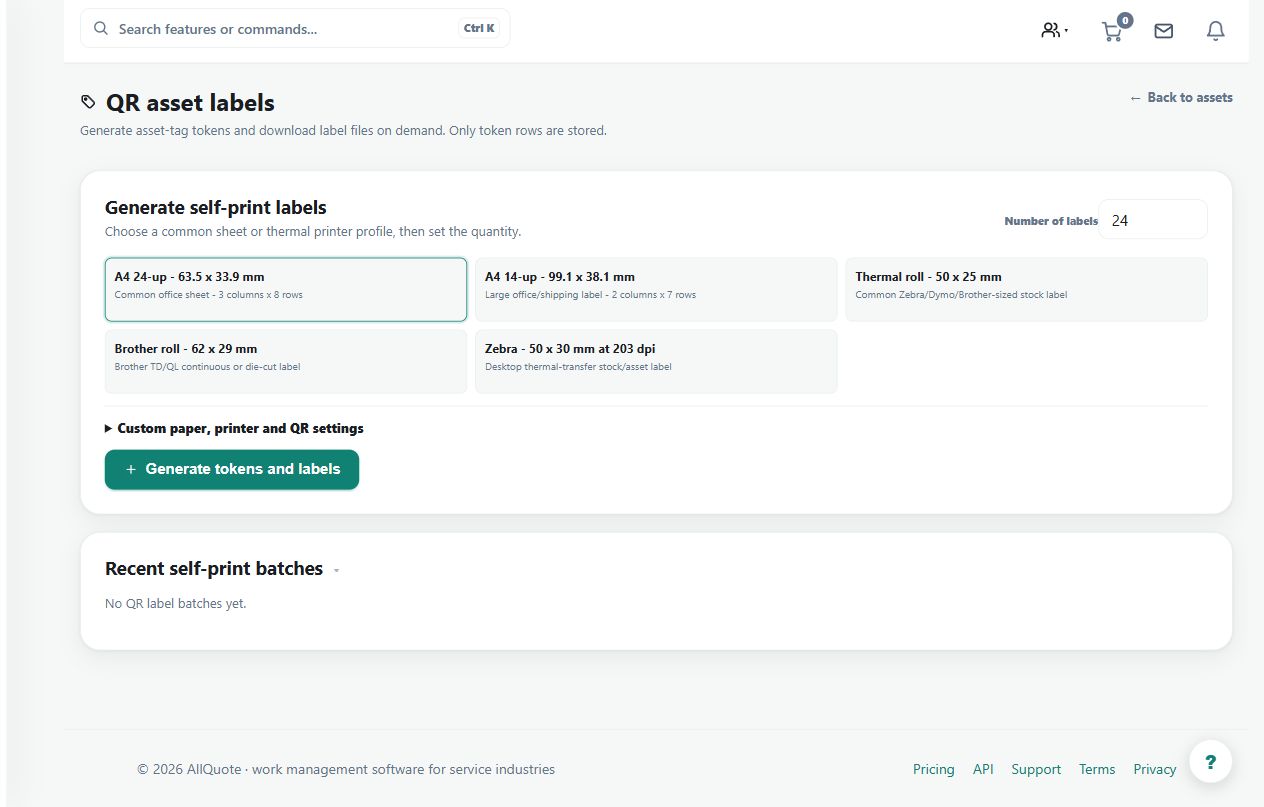Select Zebra 50 x 30 mm profile
The image size is (1264, 807).
[656, 362]
